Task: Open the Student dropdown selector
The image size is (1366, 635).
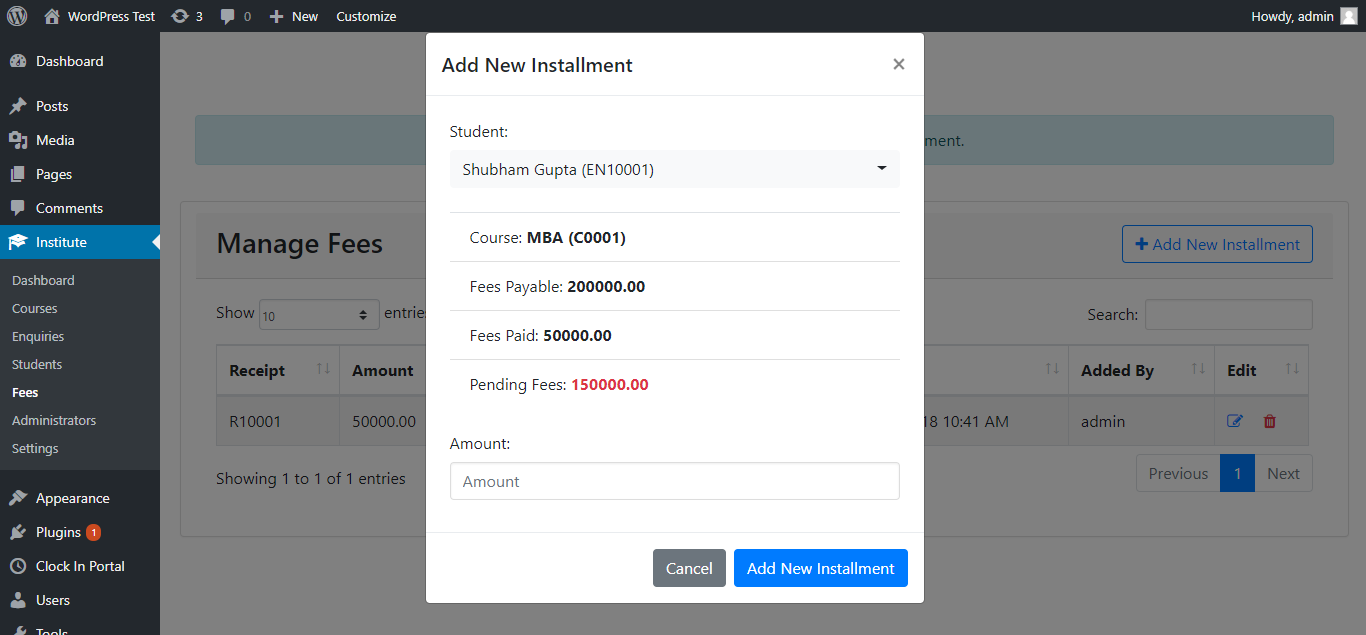Action: tap(675, 169)
